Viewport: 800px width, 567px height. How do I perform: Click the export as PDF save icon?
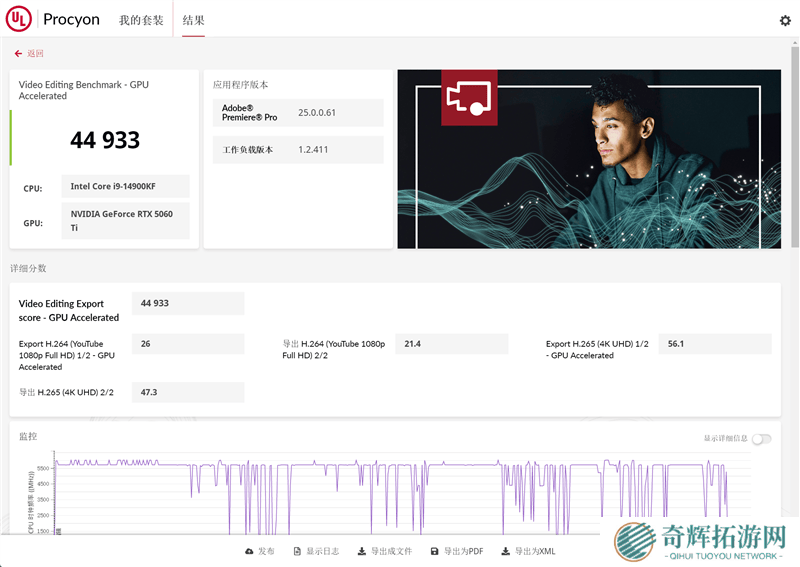point(434,551)
